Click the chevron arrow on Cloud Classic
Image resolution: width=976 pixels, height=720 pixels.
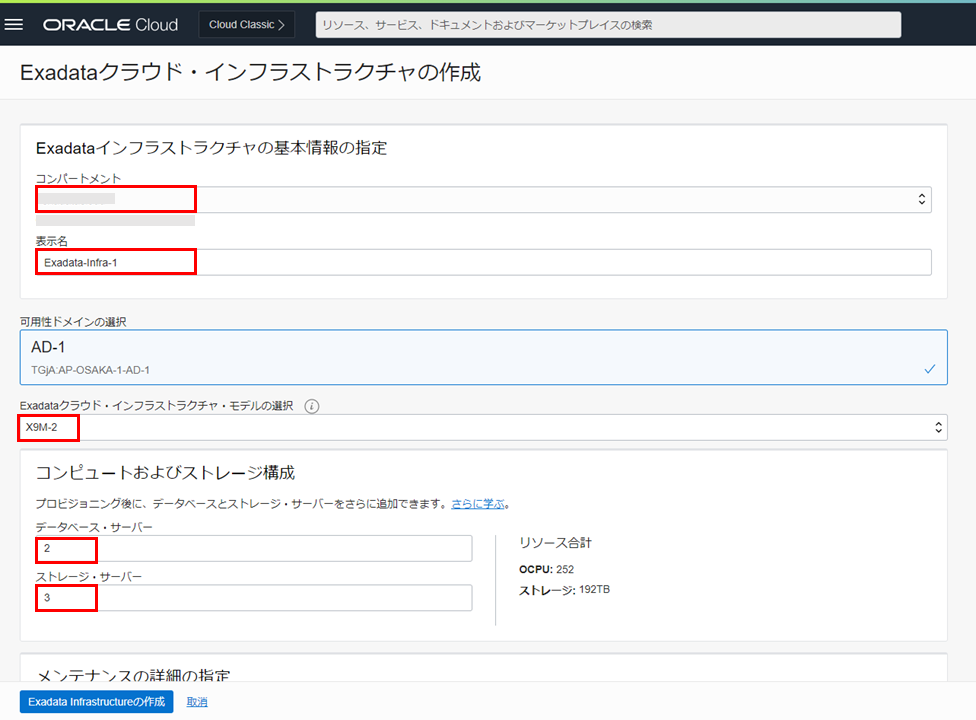point(281,24)
